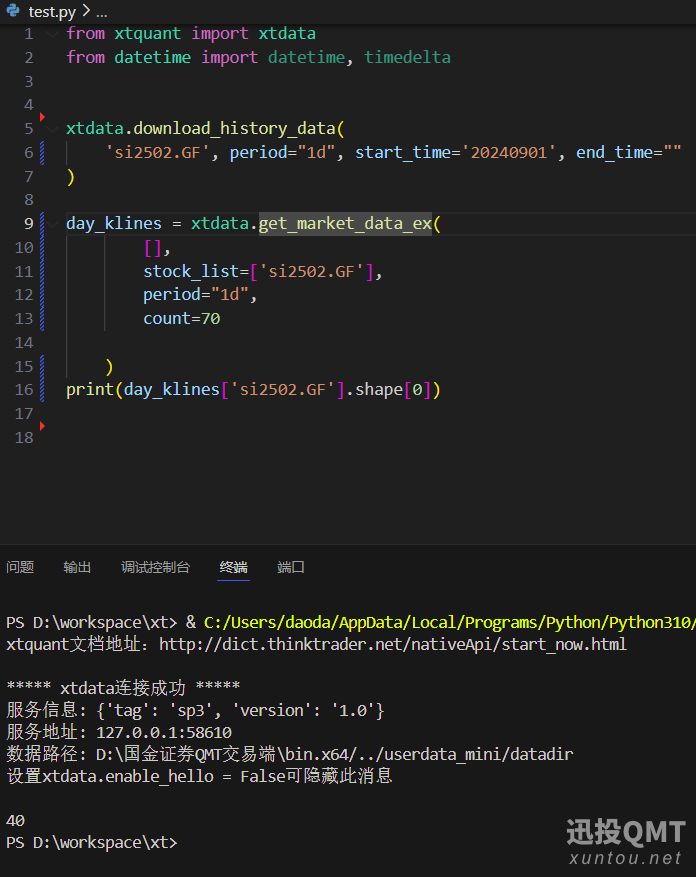Click the Python310 executable path in terminal
696x877 pixels.
[449, 623]
